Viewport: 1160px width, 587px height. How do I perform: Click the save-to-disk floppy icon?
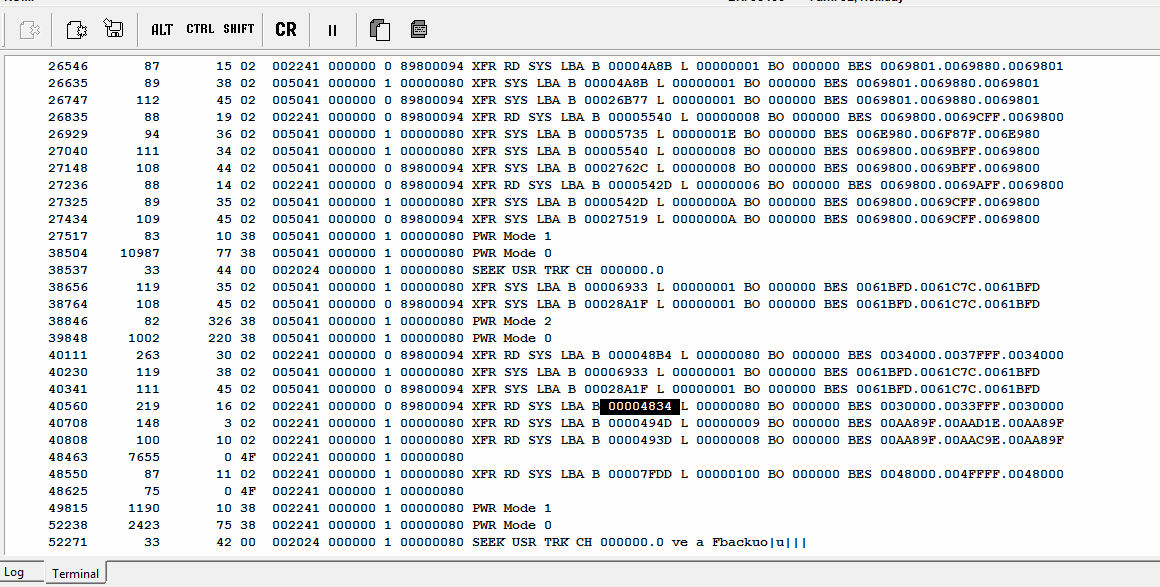click(x=113, y=29)
